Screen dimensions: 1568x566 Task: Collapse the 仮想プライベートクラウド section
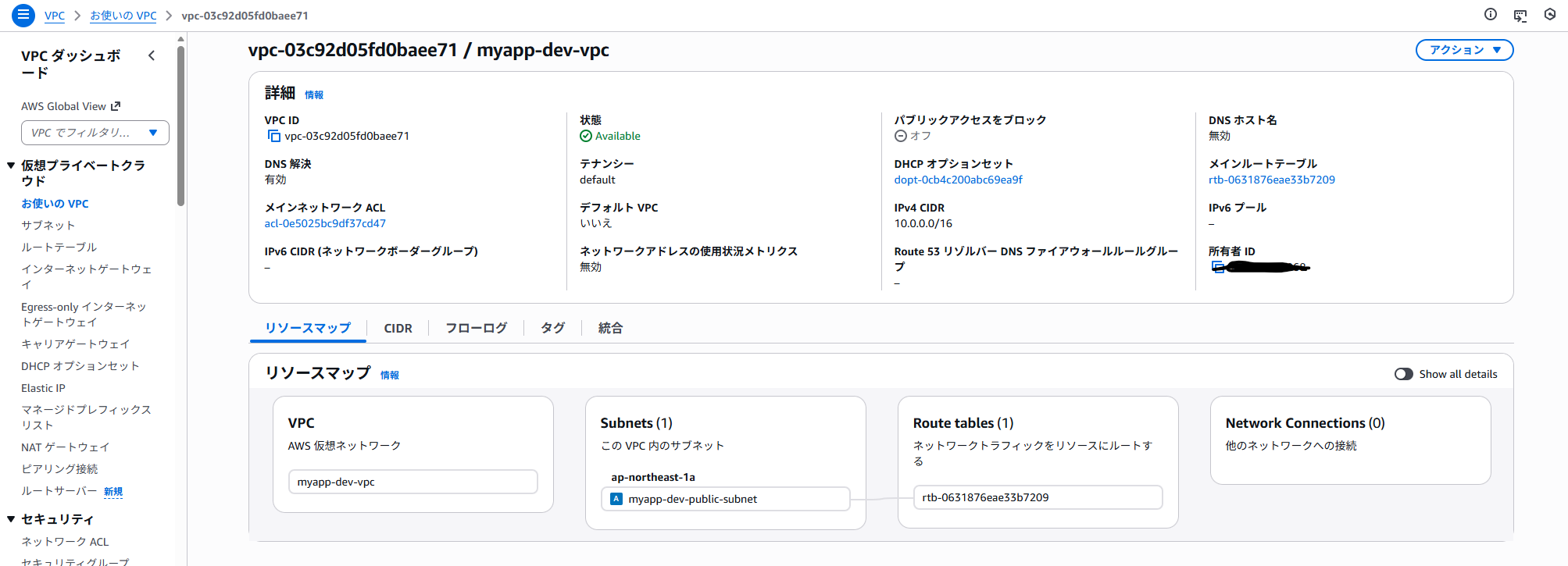[x=11, y=166]
